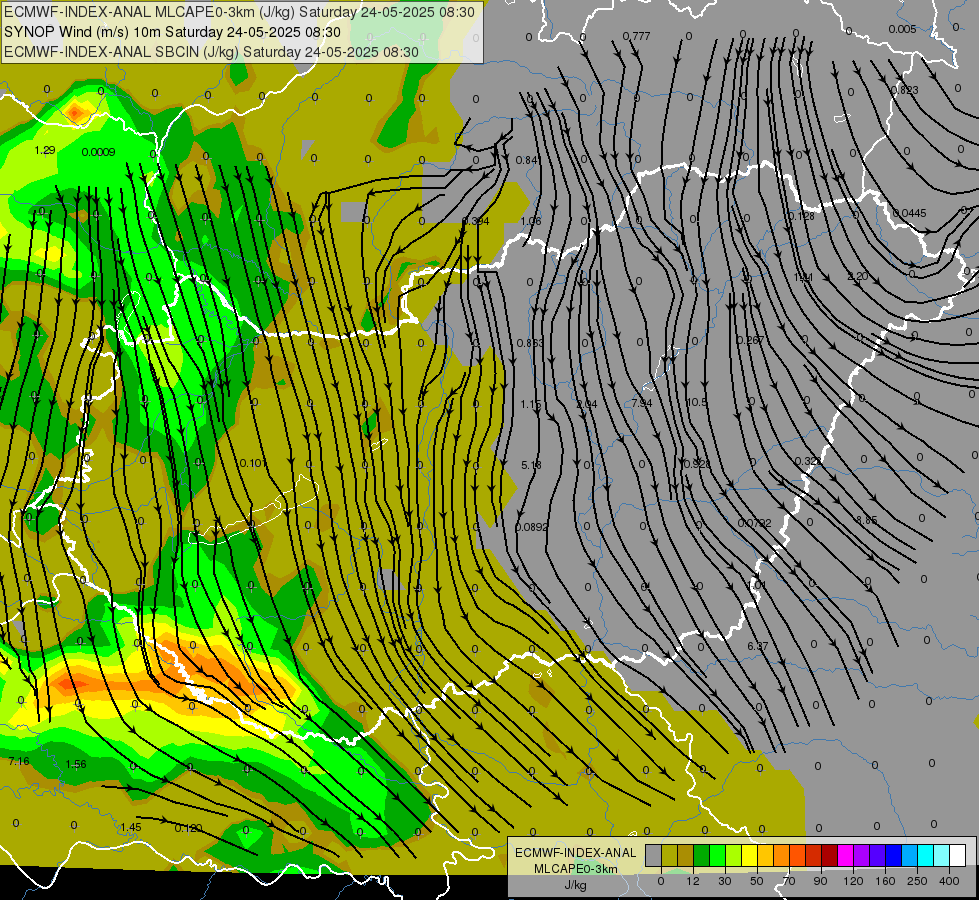This screenshot has width=979, height=900.
Task: Click the SYNOP Wind 10m title line
Action: pyautogui.click(x=172, y=32)
